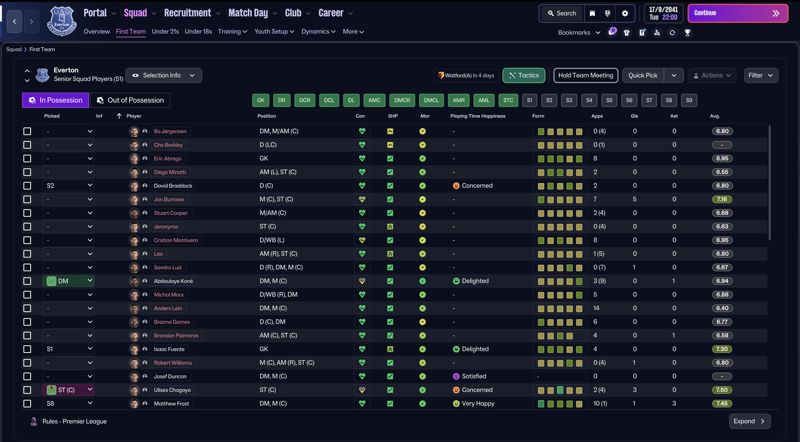Tick the checkbox for Abdoulaye Koné
The image size is (800, 442).
tap(27, 281)
